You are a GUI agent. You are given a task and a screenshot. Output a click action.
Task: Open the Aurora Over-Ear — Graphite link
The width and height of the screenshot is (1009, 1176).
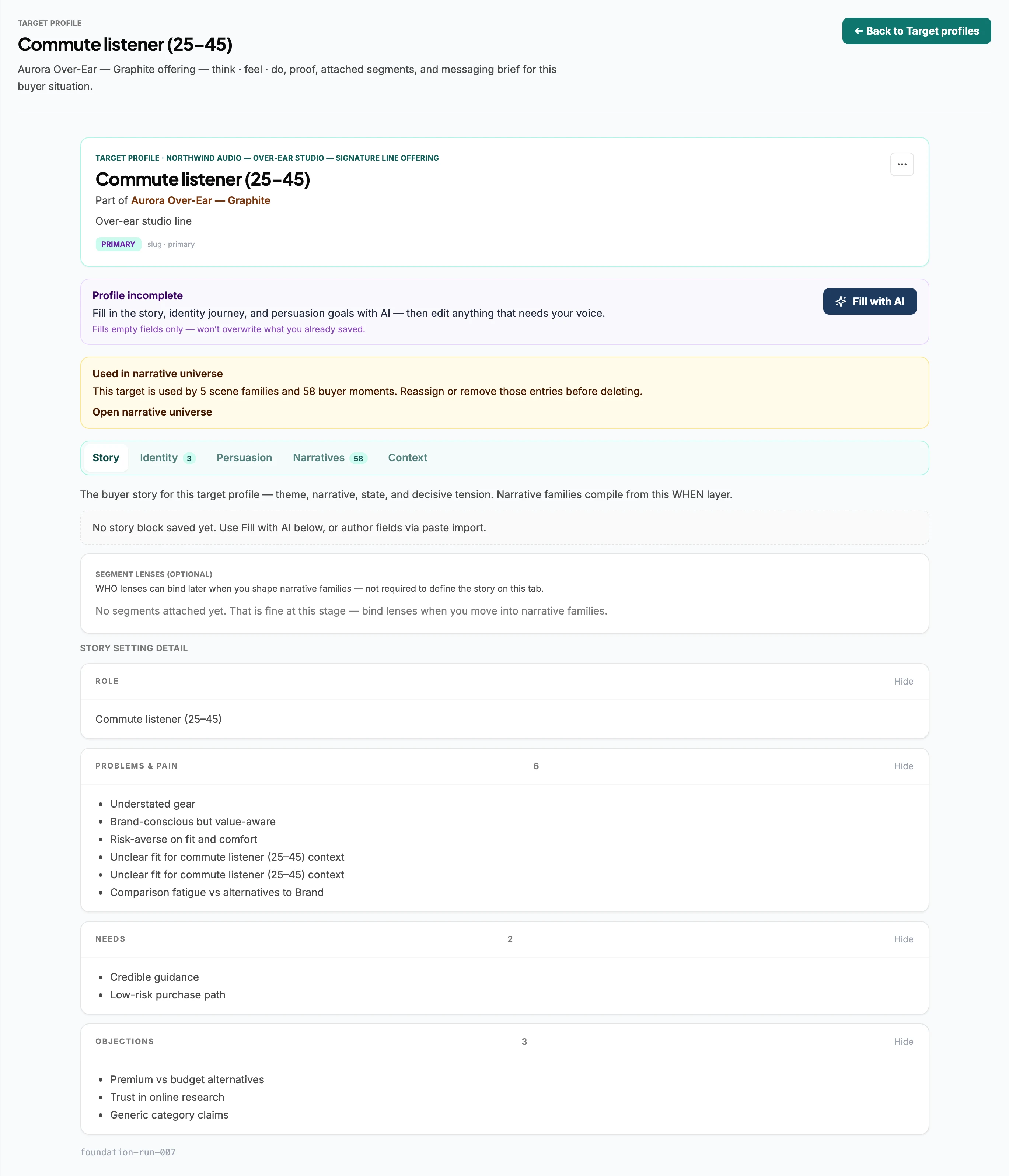click(x=200, y=200)
